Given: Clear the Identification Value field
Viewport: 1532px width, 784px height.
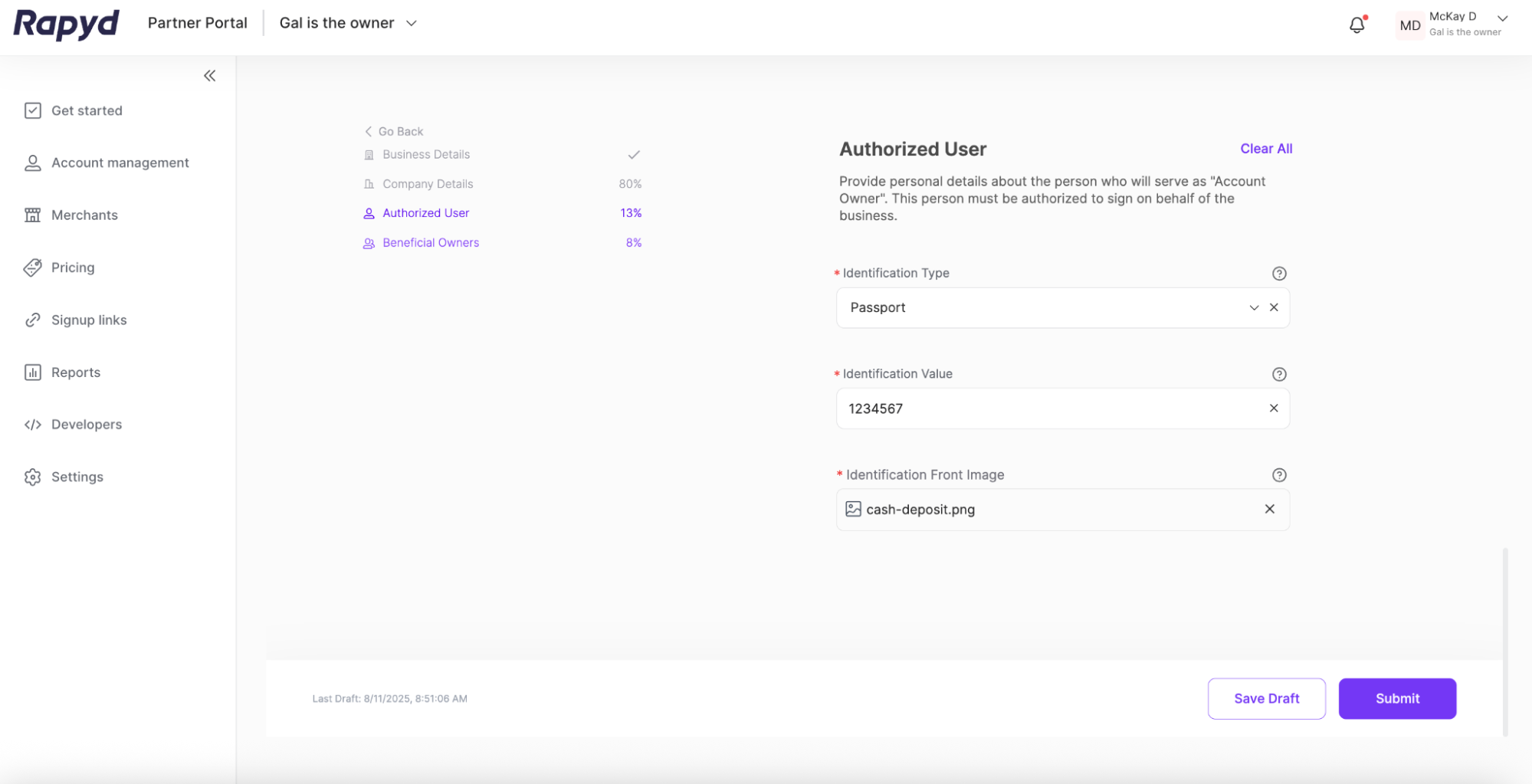Looking at the screenshot, I should pos(1273,408).
